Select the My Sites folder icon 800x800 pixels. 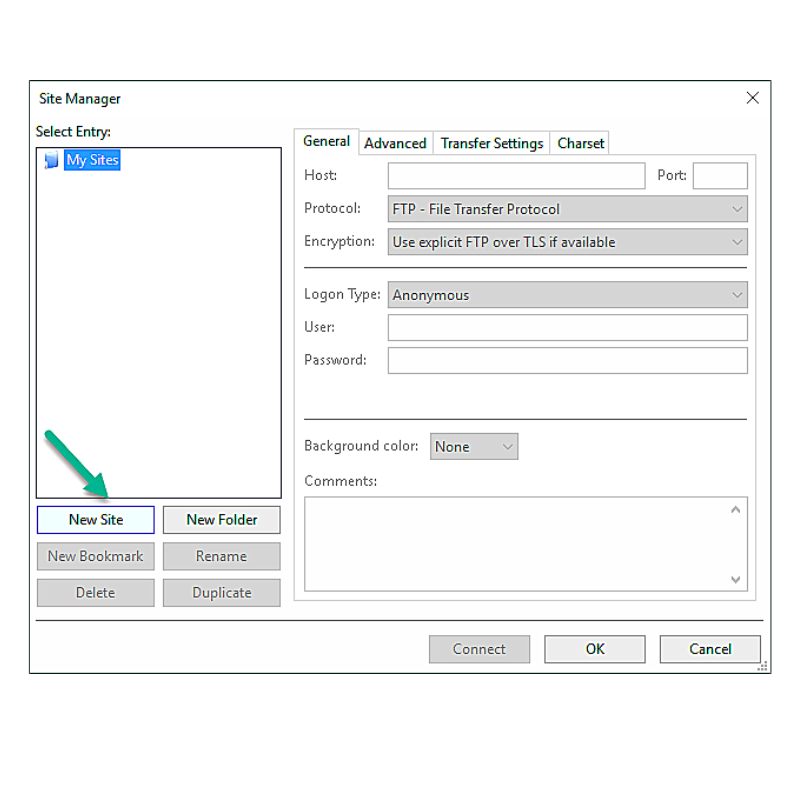pyautogui.click(x=50, y=160)
